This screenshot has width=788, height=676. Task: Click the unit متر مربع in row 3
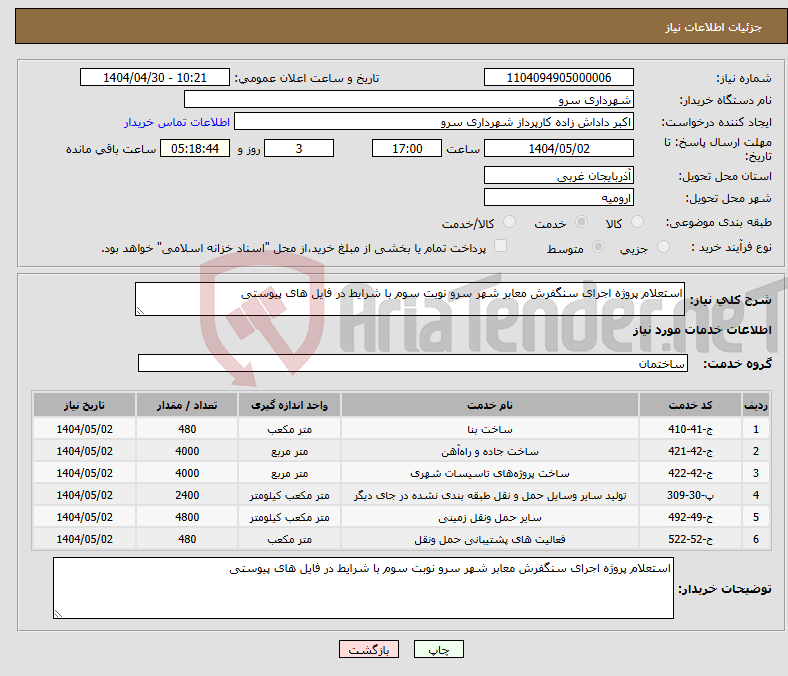pos(289,473)
